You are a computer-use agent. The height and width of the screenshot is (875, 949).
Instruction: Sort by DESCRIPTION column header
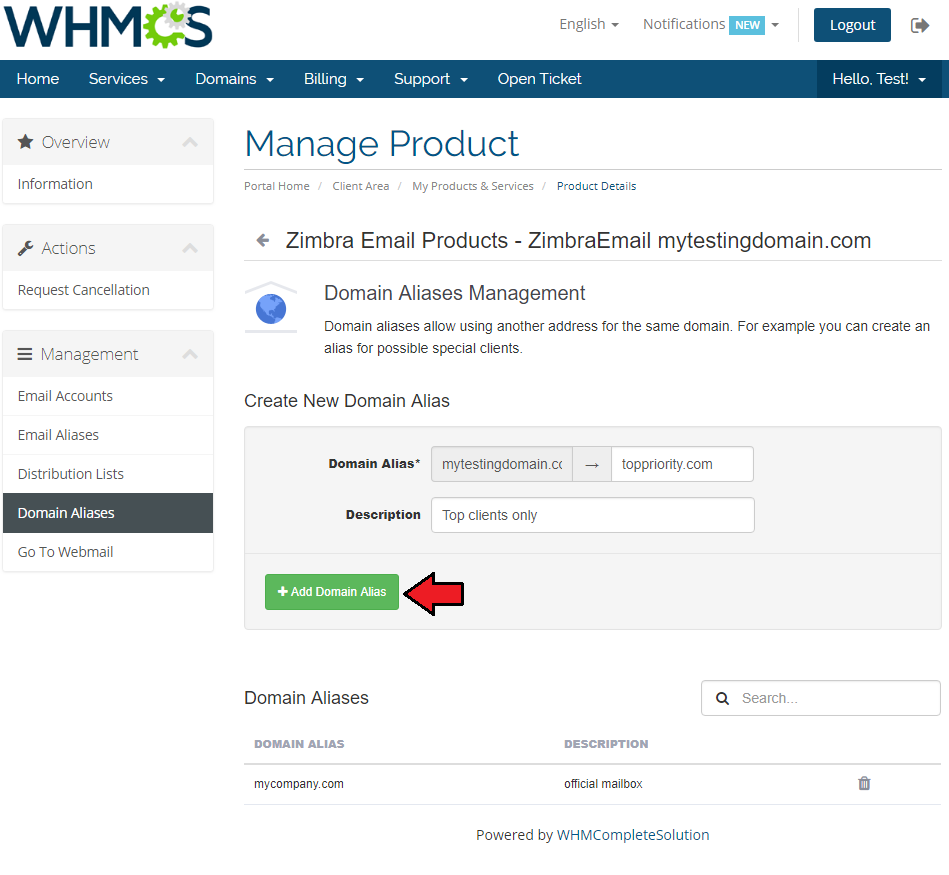click(606, 744)
